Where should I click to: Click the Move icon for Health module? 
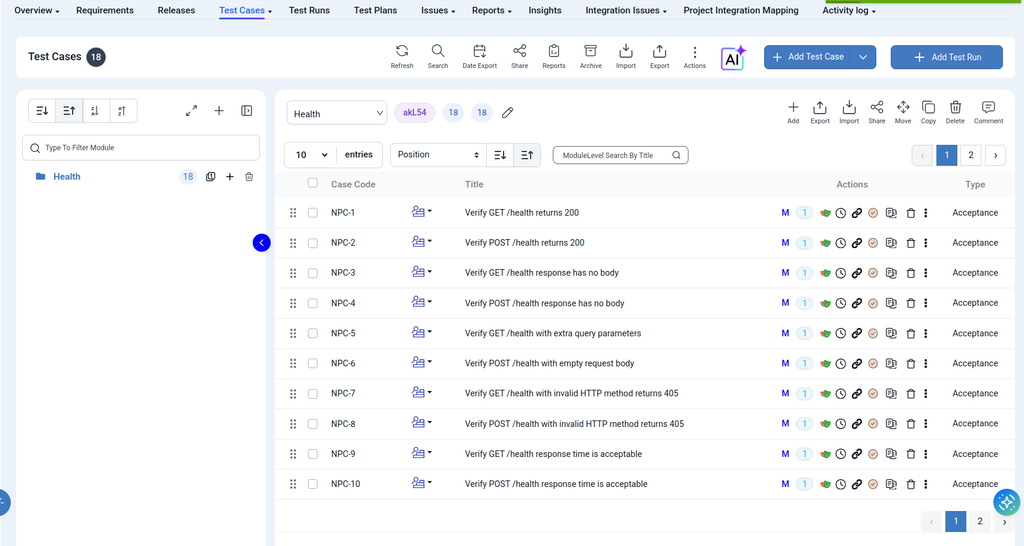click(x=903, y=107)
